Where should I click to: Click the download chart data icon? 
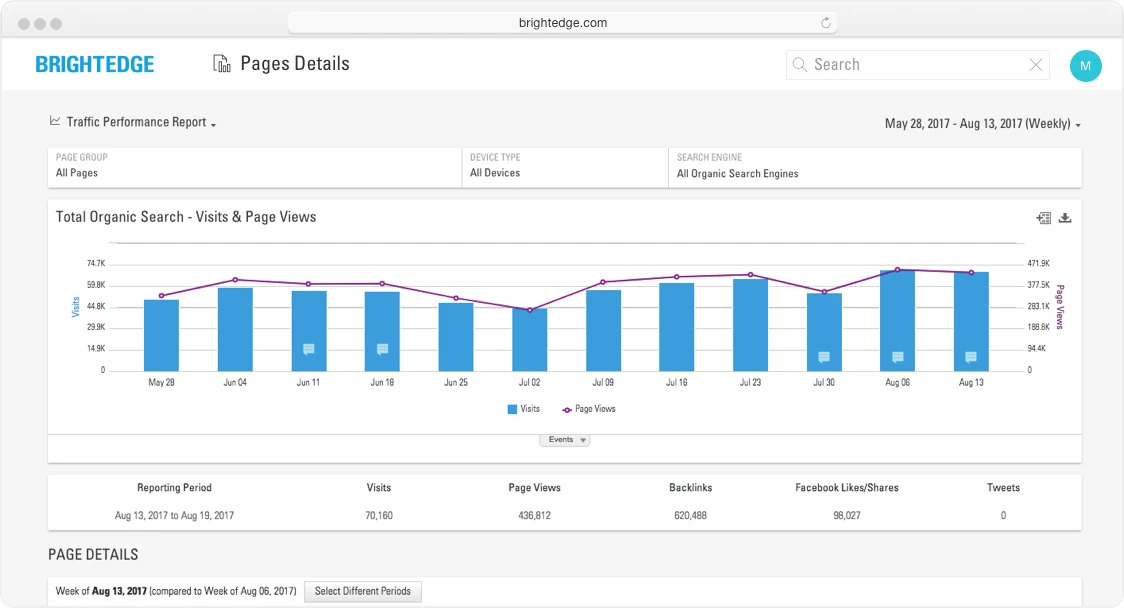click(x=1065, y=217)
